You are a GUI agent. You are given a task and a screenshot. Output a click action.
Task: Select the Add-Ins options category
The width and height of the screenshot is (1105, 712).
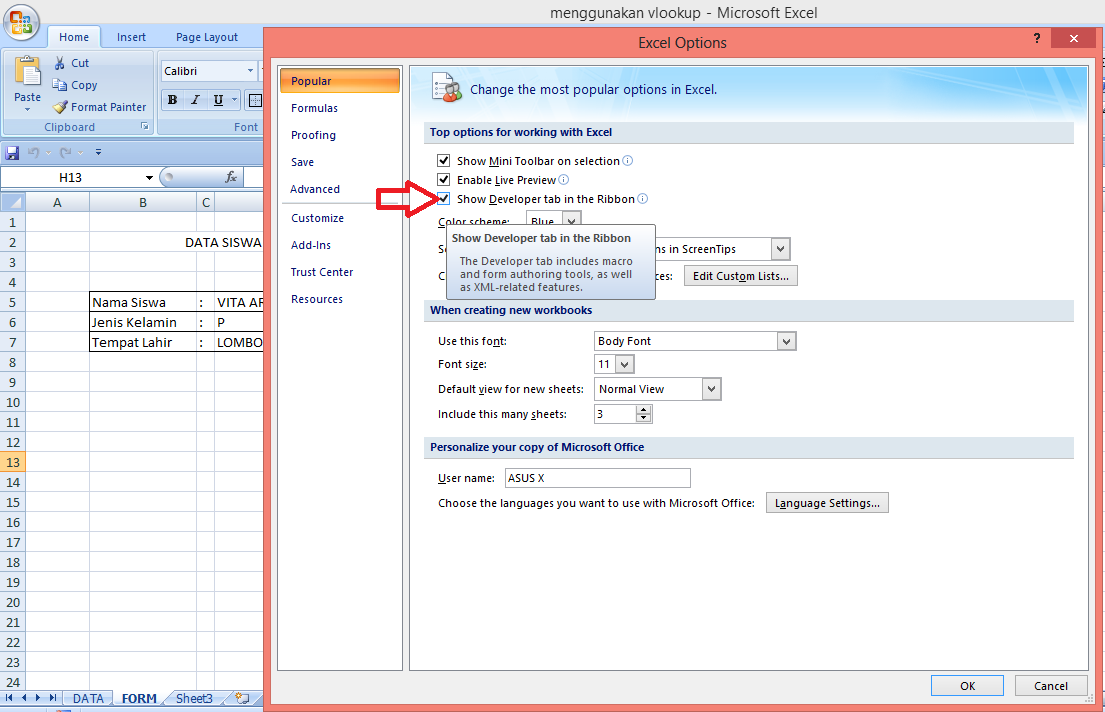point(340,245)
